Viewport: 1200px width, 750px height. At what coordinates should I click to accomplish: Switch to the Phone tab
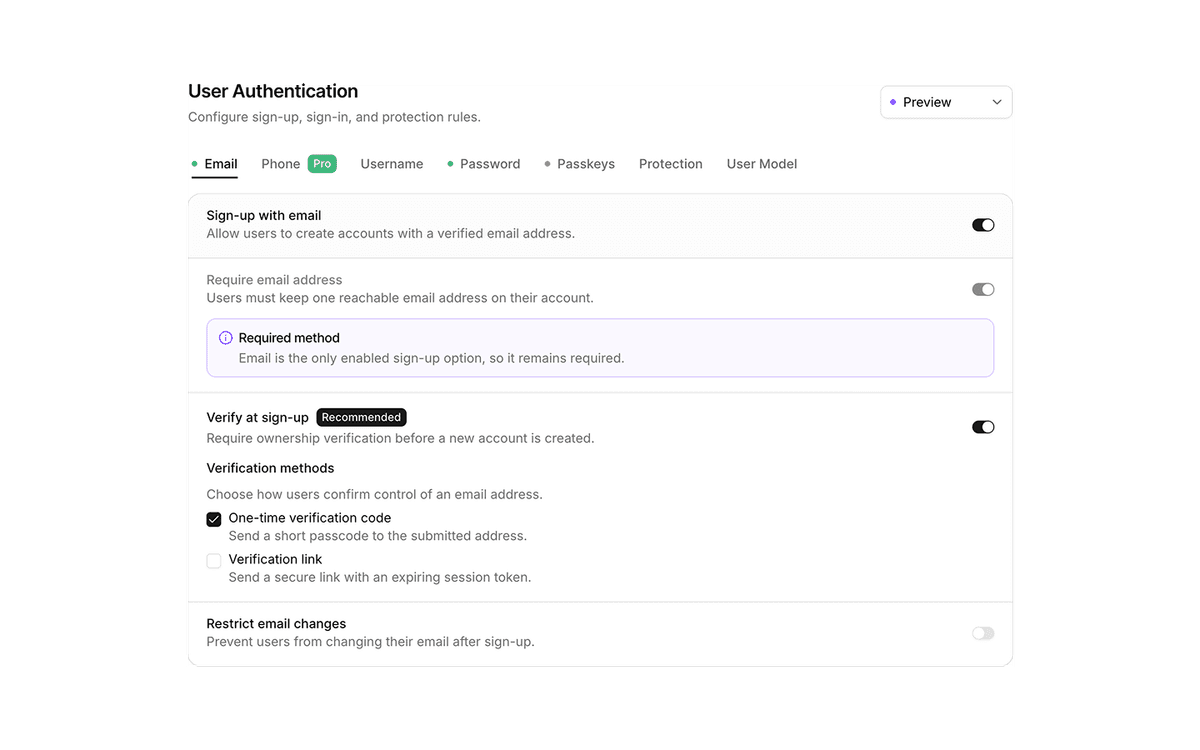click(x=281, y=164)
